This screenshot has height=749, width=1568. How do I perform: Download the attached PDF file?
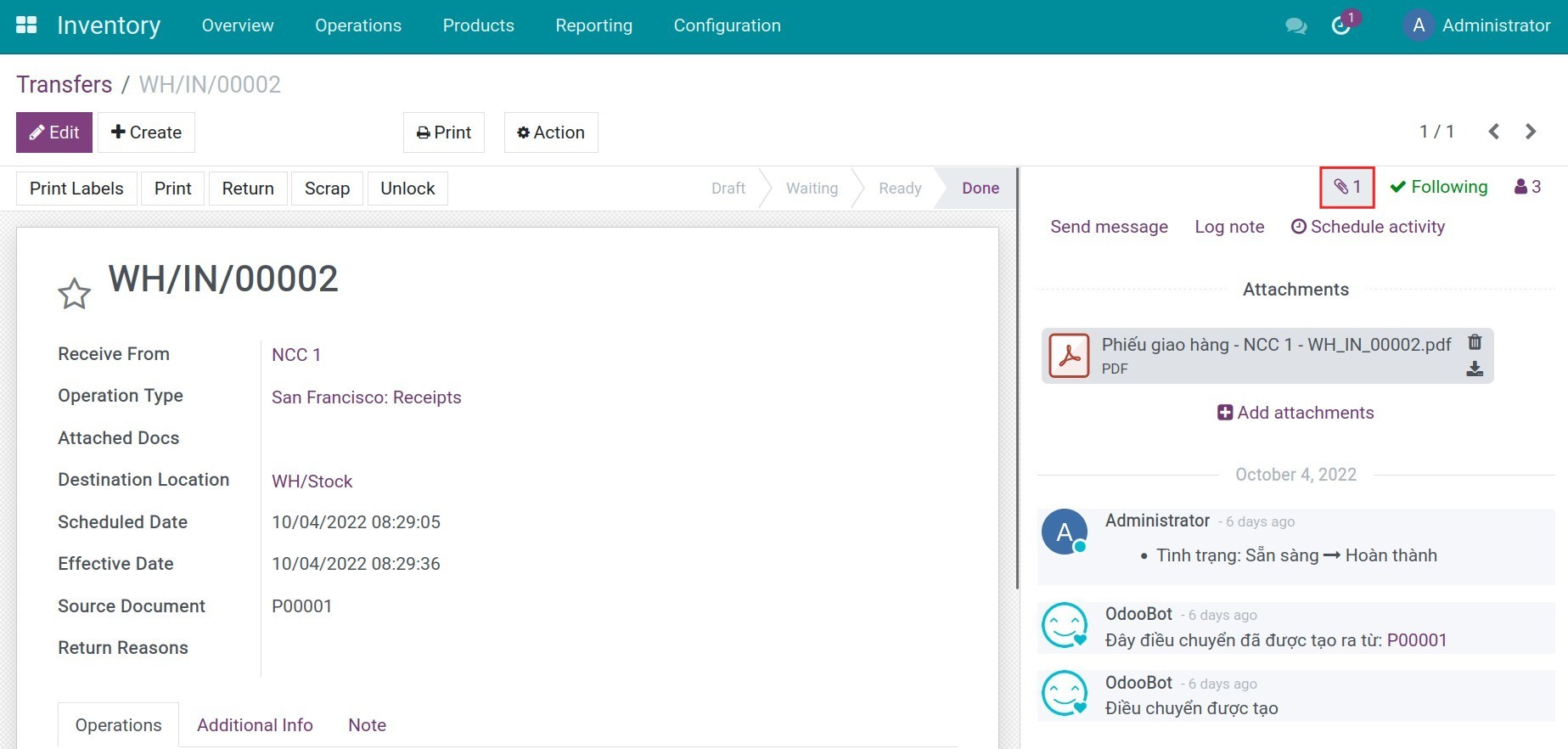pyautogui.click(x=1475, y=369)
